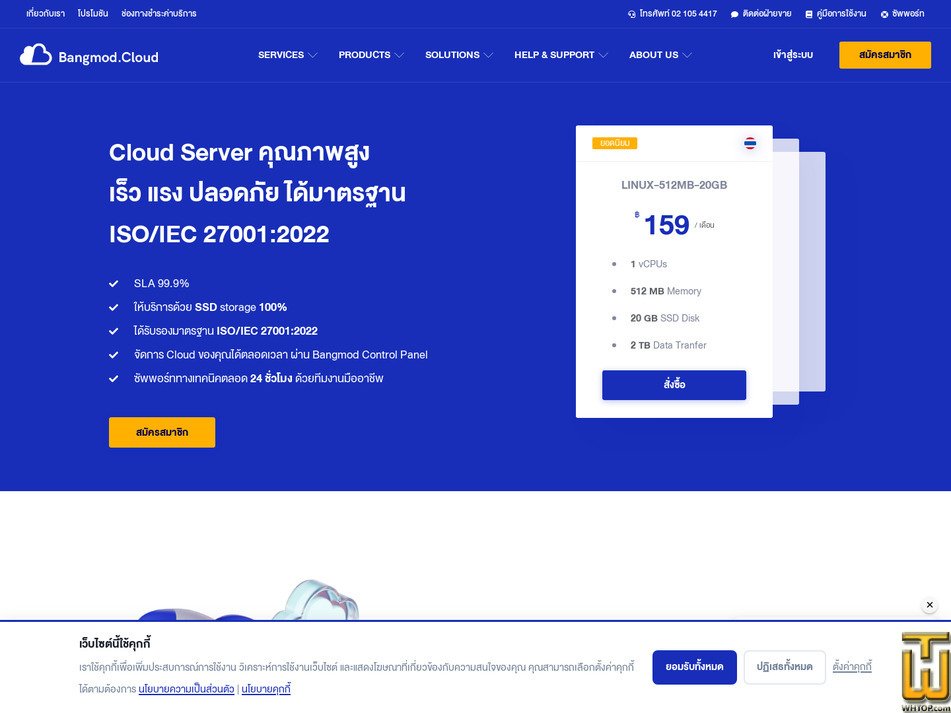Click the SLA 99.9% feature text
Screen dimensions: 951x713
point(161,283)
